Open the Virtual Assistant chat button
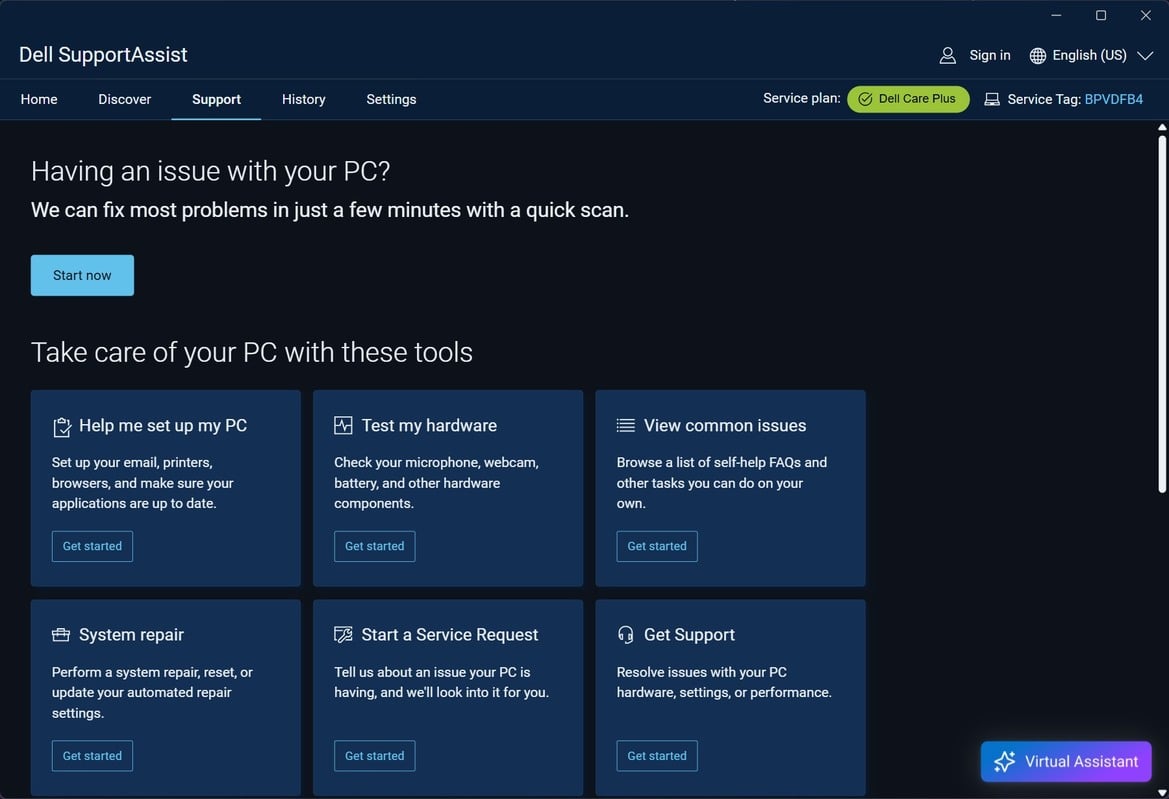 click(x=1065, y=762)
